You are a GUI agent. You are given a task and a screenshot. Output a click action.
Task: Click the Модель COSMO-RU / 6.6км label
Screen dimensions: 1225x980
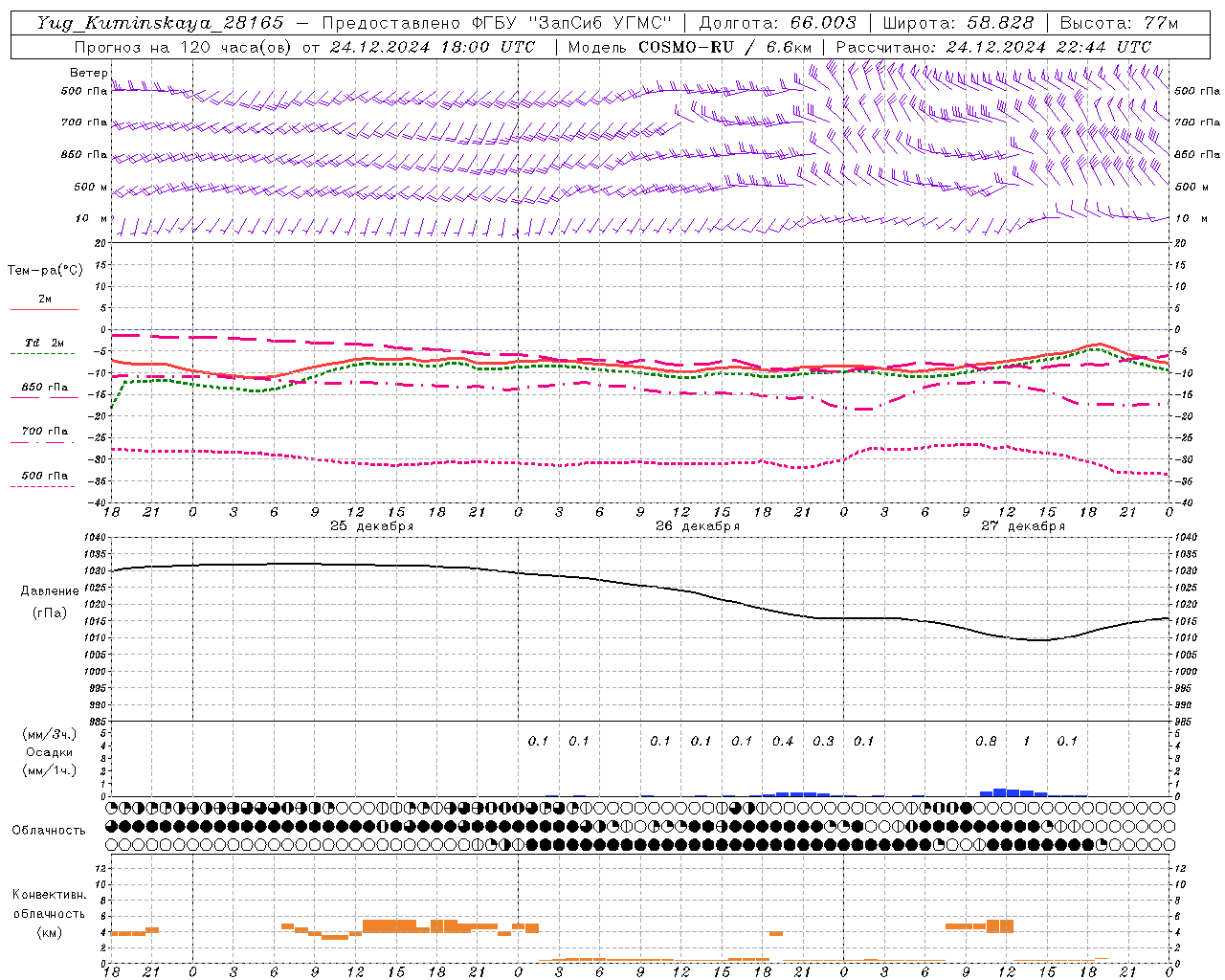[x=689, y=47]
